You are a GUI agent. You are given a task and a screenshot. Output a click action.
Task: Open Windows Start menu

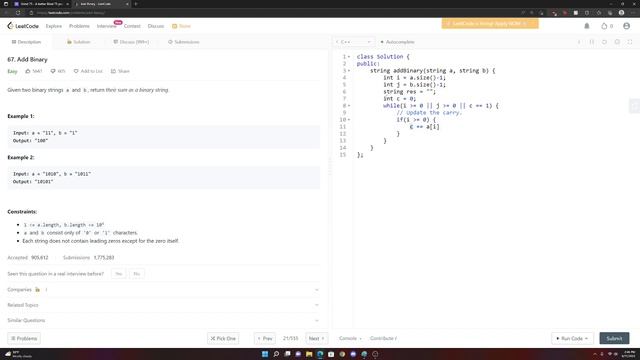(265, 354)
